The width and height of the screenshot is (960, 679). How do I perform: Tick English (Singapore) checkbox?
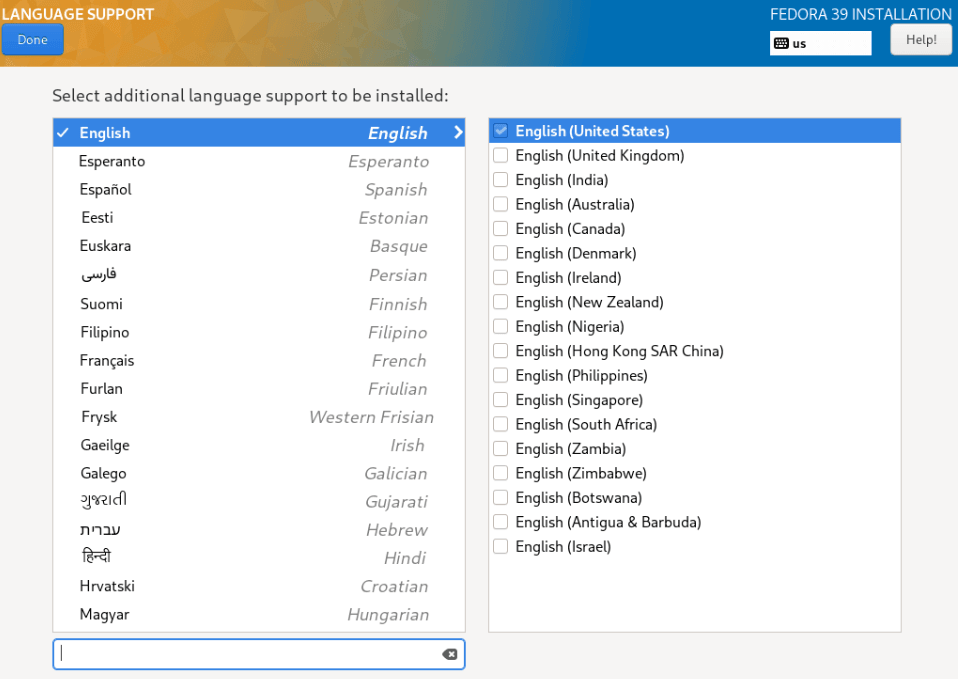[x=501, y=400]
